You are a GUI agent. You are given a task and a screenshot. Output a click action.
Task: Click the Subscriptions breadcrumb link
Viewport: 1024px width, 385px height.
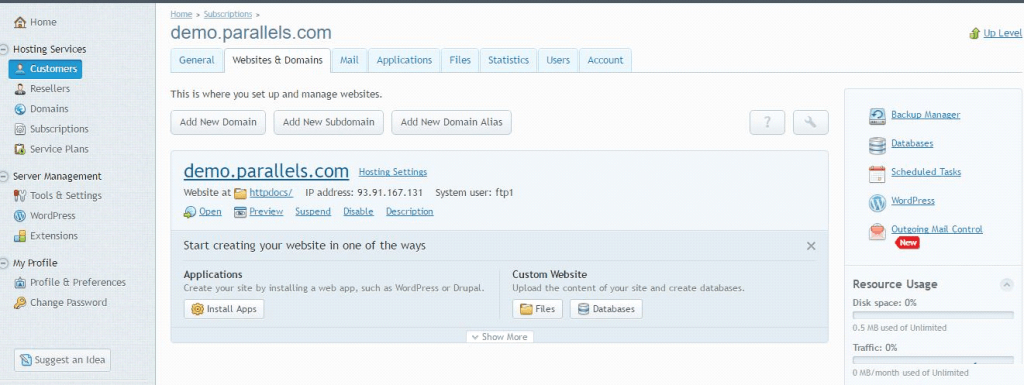[228, 14]
